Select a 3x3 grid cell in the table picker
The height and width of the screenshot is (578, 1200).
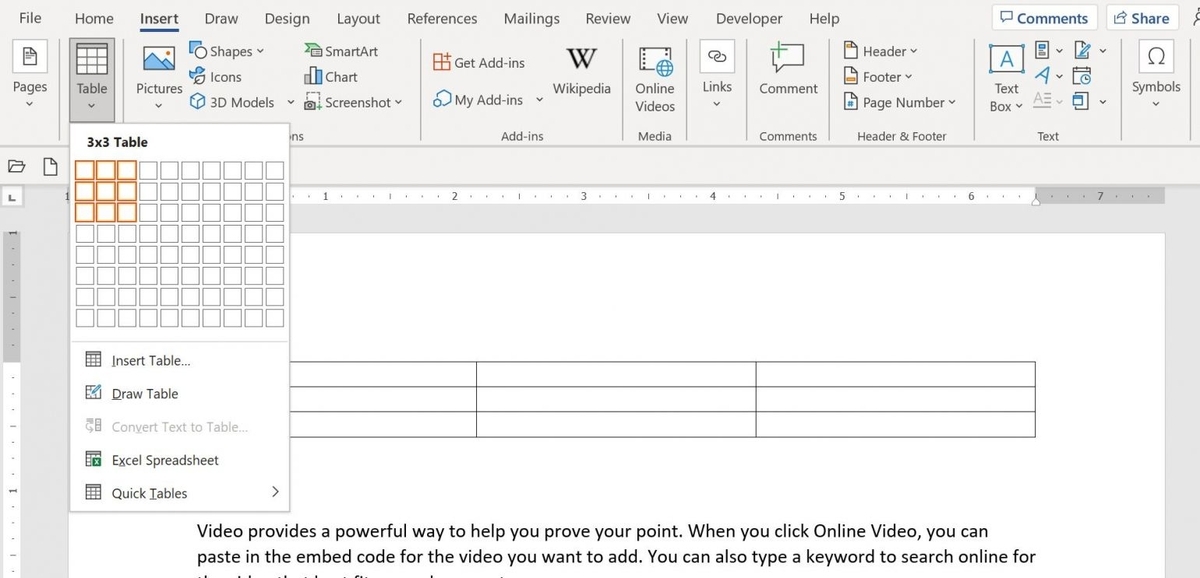click(127, 212)
